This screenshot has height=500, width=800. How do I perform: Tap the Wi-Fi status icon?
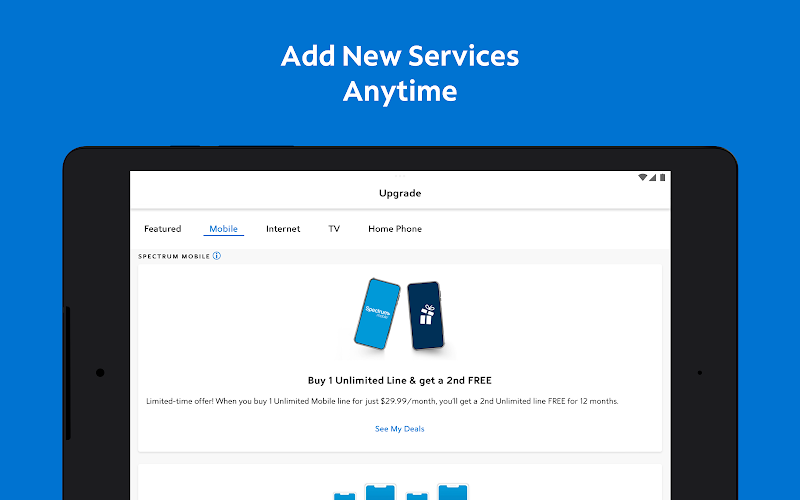point(642,178)
